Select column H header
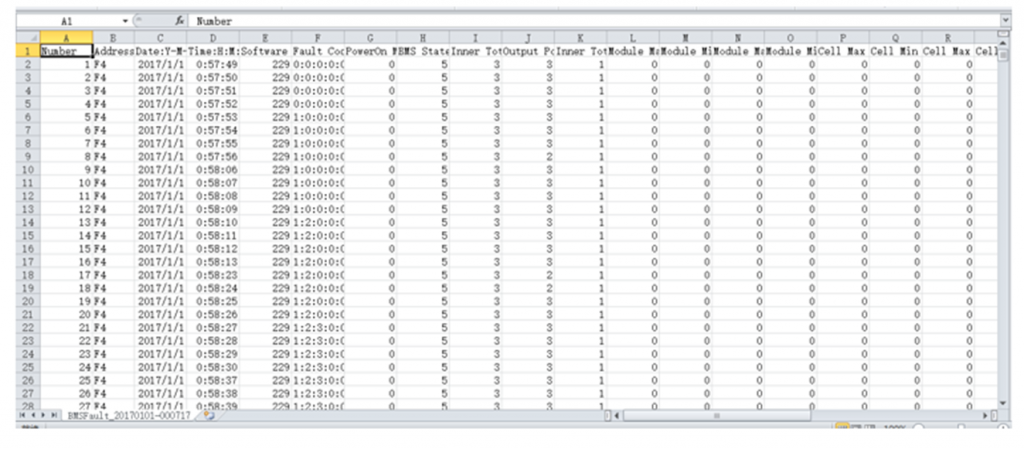This screenshot has height=449, width=1024. coord(423,38)
